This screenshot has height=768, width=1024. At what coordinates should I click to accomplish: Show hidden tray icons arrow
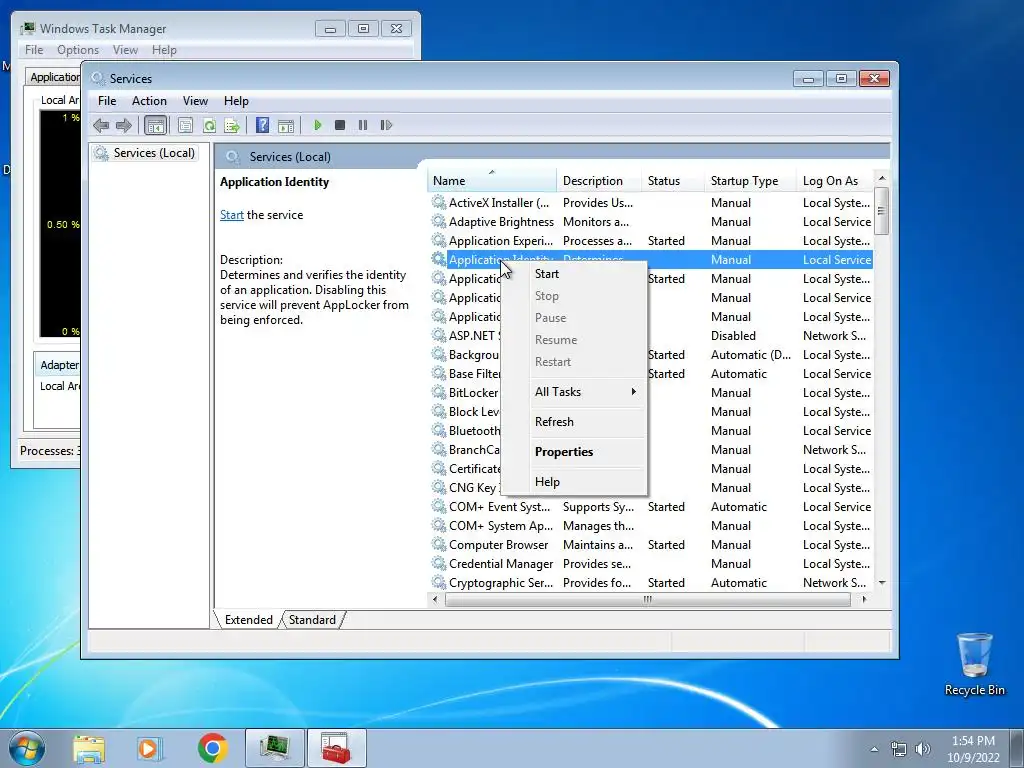[x=874, y=749]
